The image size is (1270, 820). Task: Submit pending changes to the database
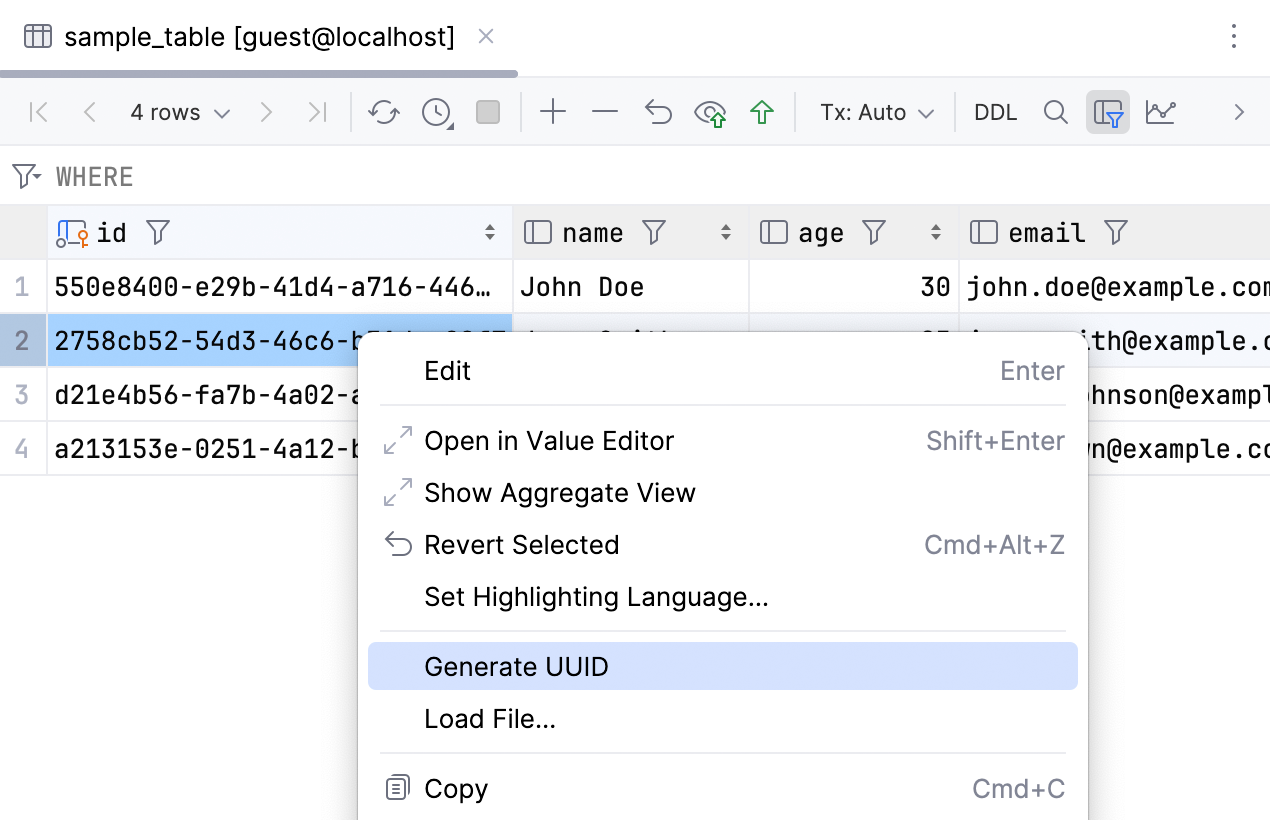[762, 112]
